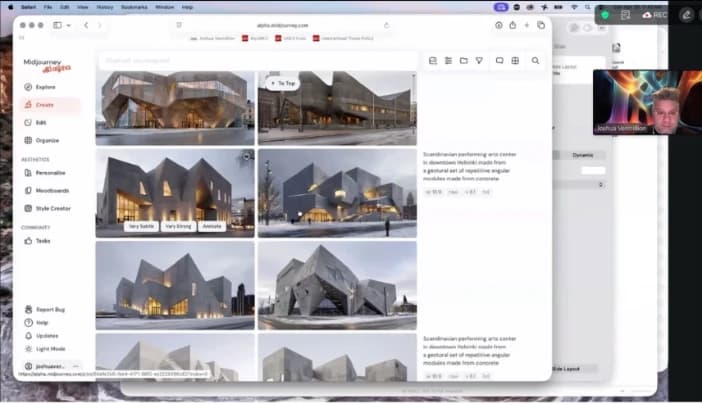Open the crystalline concrete building with dark openings

coord(337,285)
